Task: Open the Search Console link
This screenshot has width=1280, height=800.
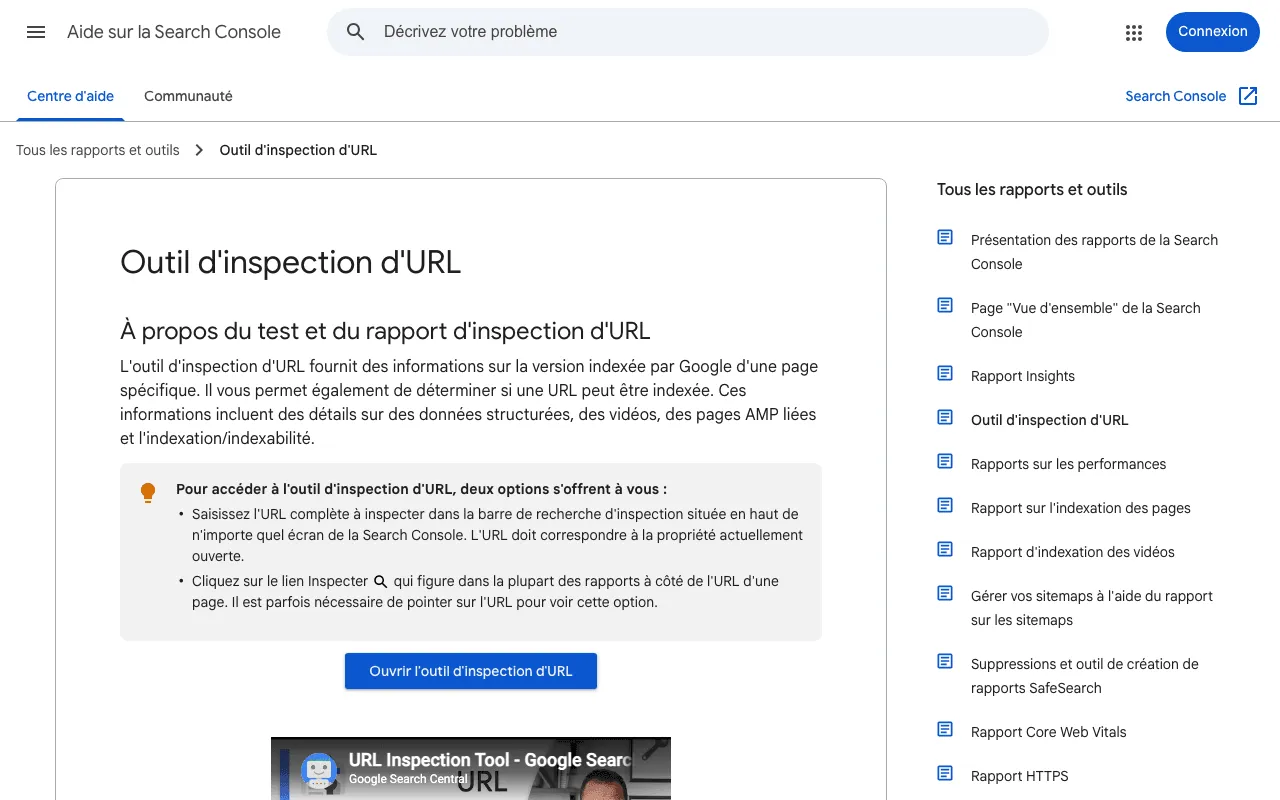Action: pyautogui.click(x=1175, y=96)
